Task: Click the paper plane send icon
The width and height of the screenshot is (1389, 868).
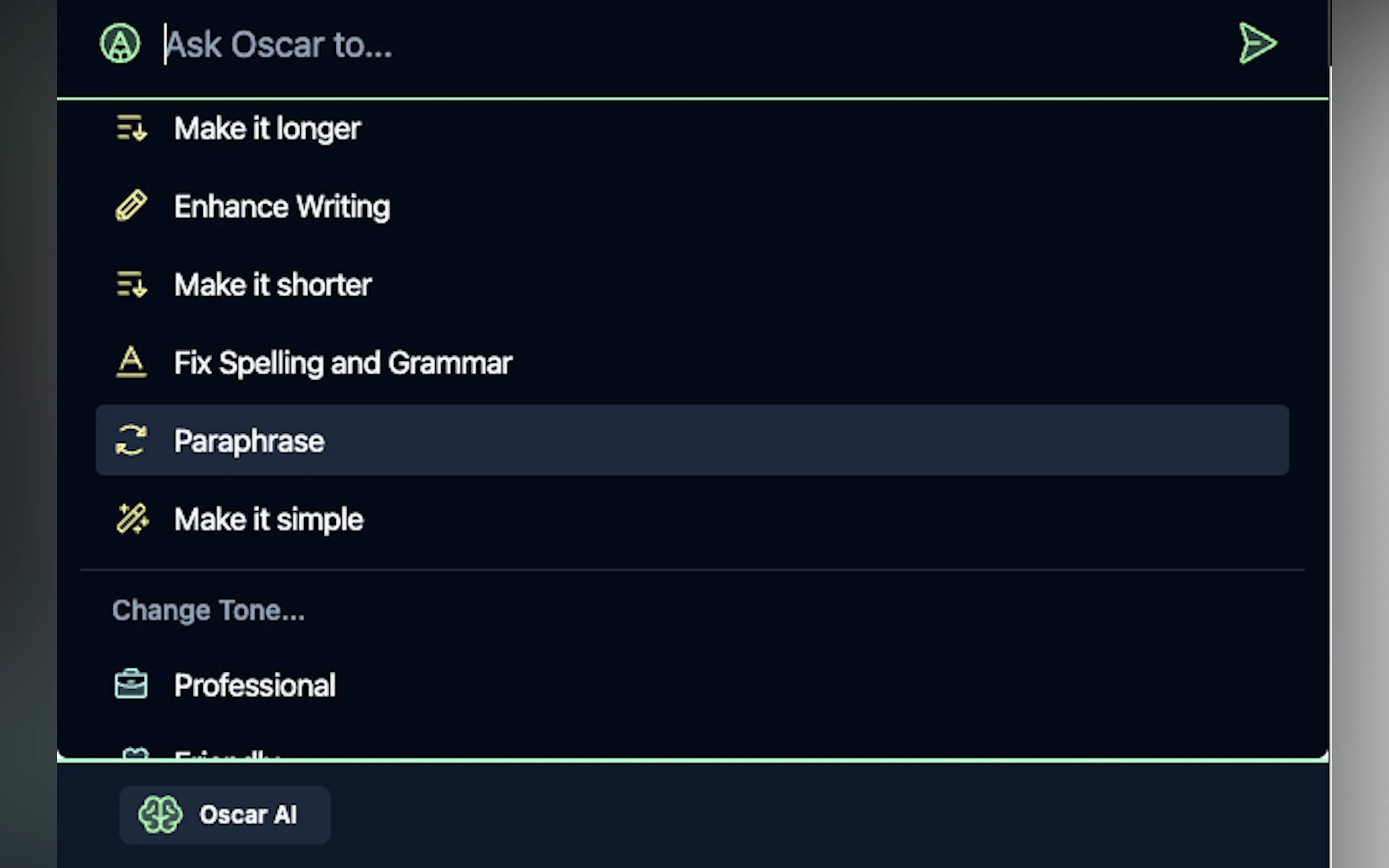Action: 1257,44
